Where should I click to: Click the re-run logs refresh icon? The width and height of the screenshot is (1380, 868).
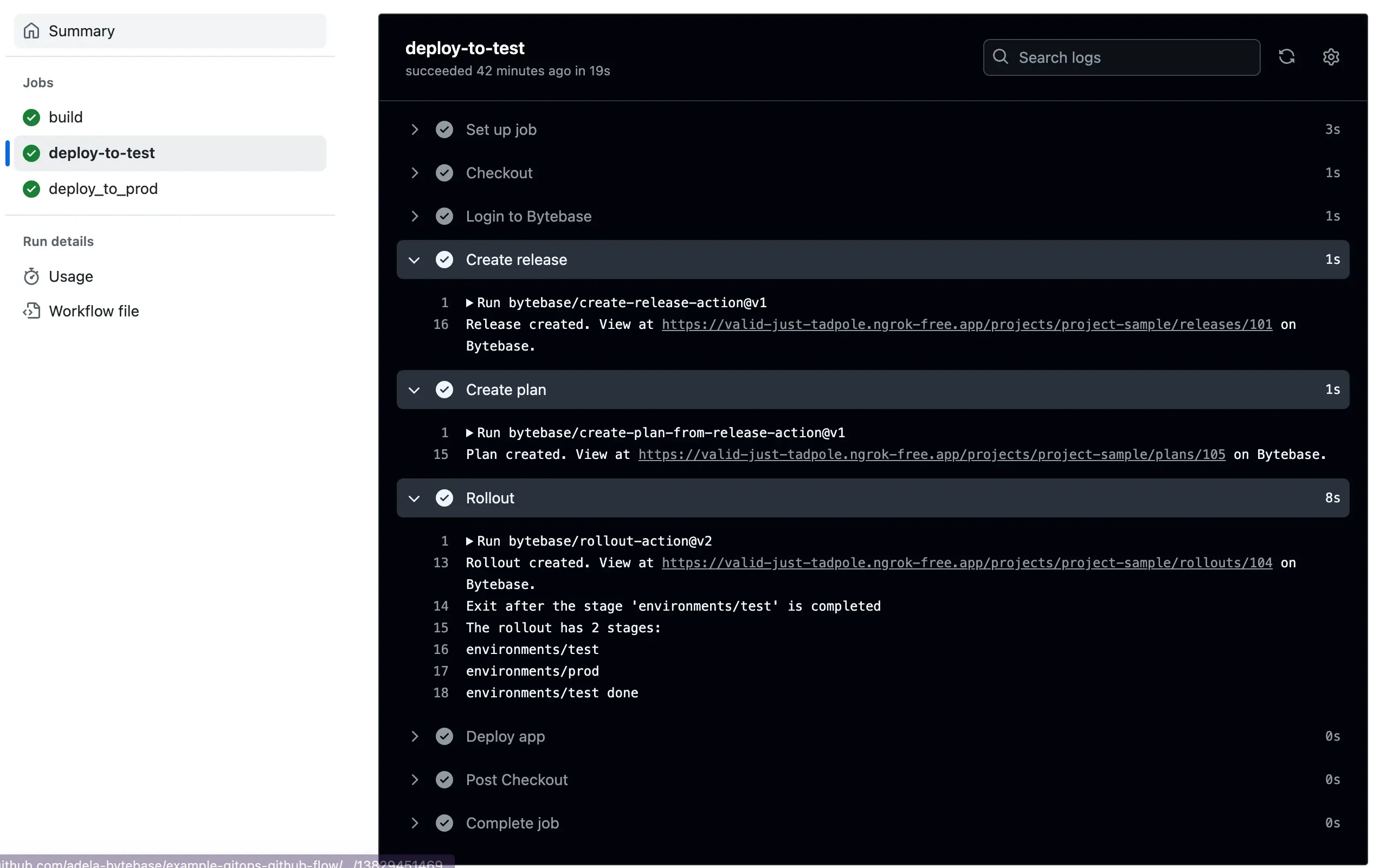click(x=1287, y=57)
